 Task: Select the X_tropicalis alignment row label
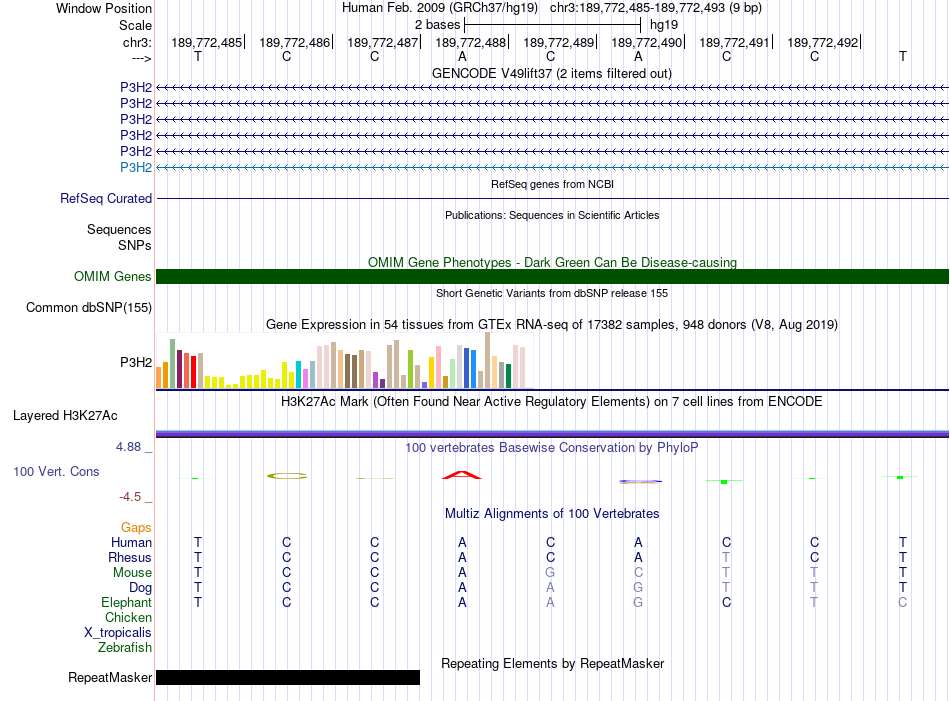coord(118,633)
